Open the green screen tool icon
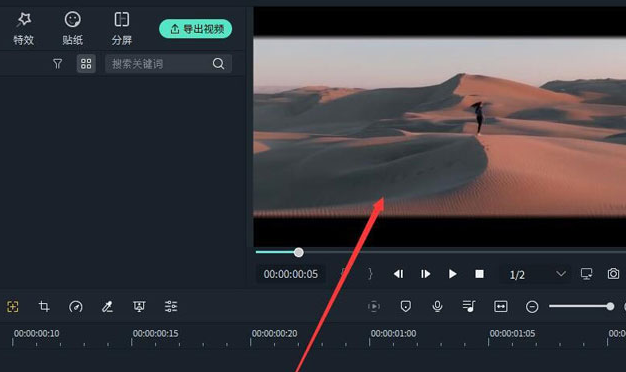Screen dimensions: 626x372 [139, 307]
